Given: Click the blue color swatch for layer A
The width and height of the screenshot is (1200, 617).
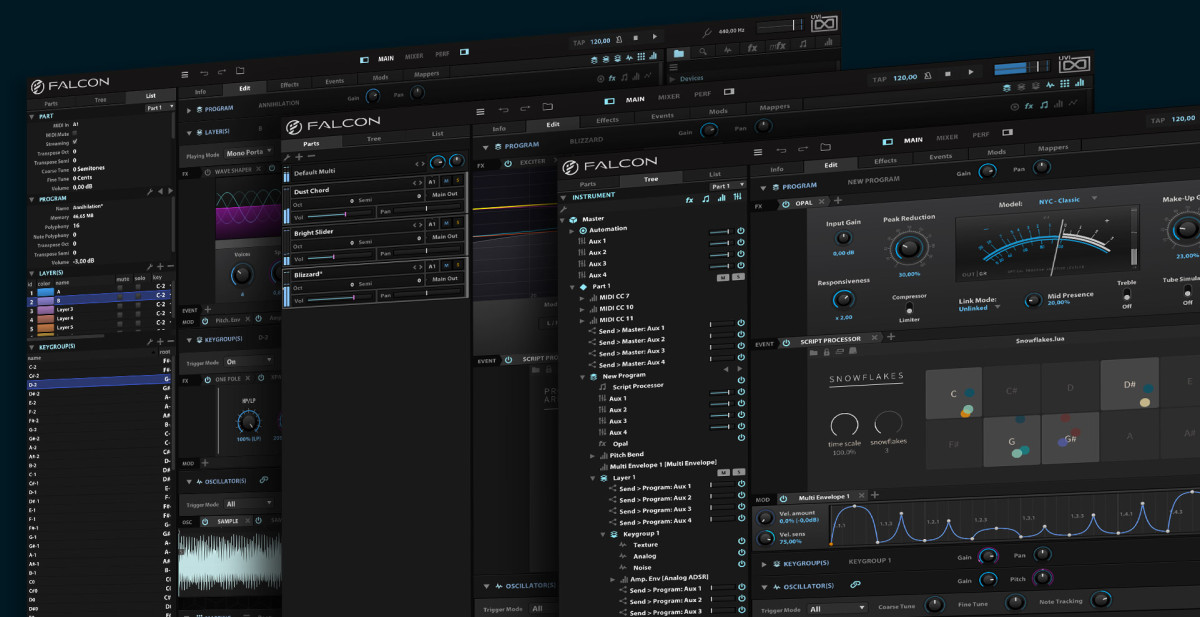Looking at the screenshot, I should coord(45,292).
